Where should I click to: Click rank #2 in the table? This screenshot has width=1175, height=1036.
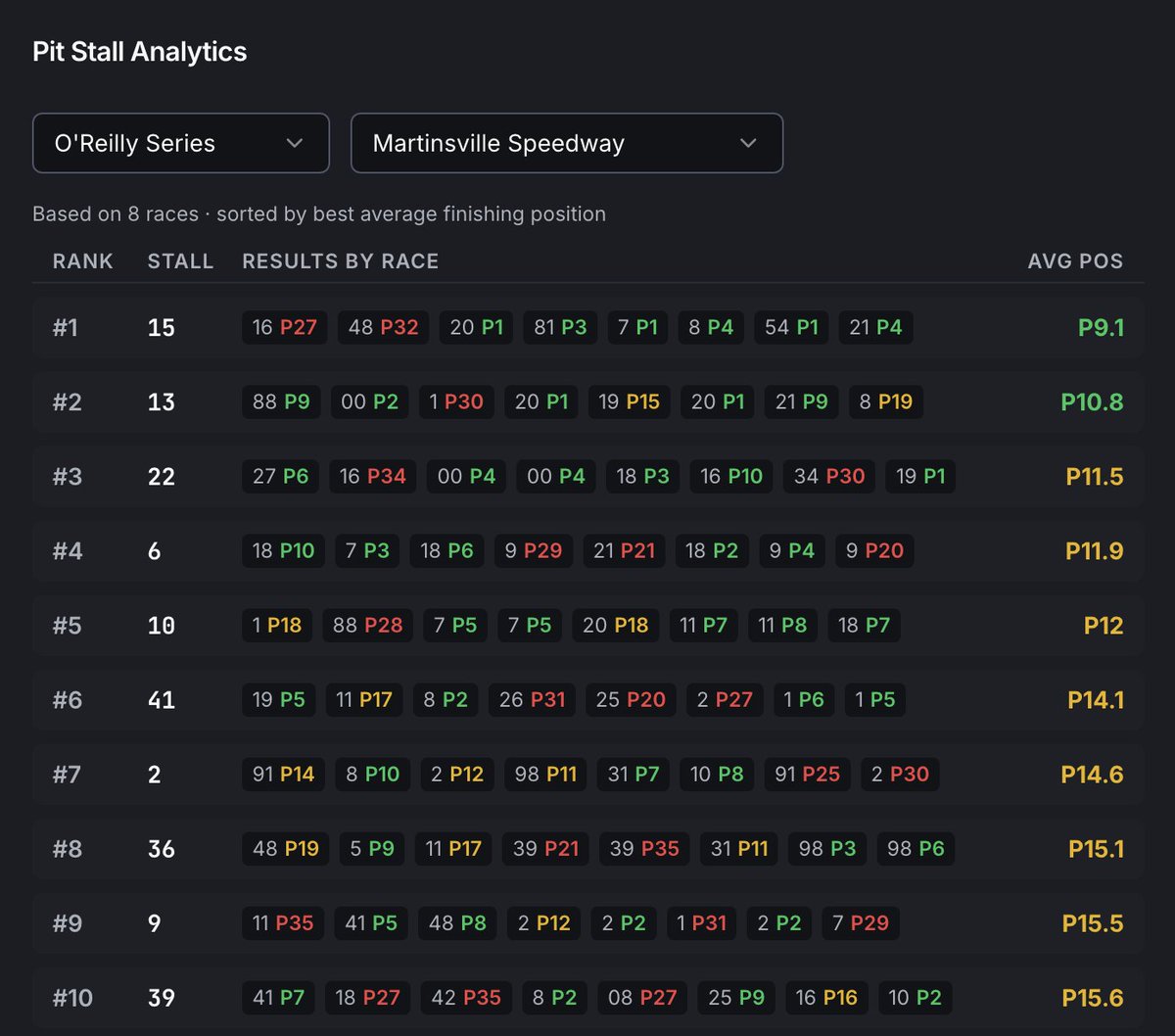67,401
